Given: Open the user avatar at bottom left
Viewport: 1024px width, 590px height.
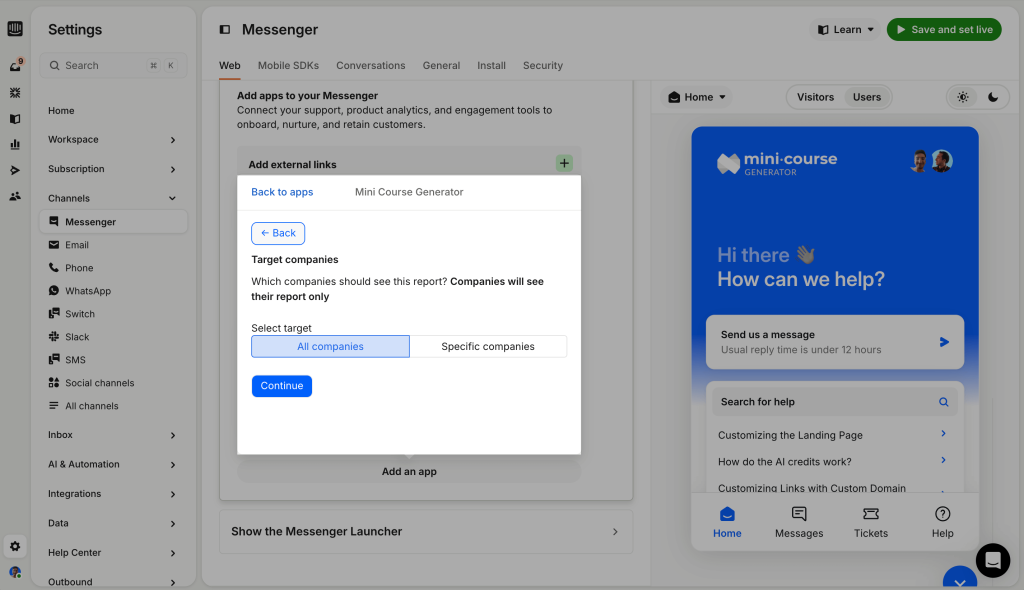Looking at the screenshot, I should [15, 572].
